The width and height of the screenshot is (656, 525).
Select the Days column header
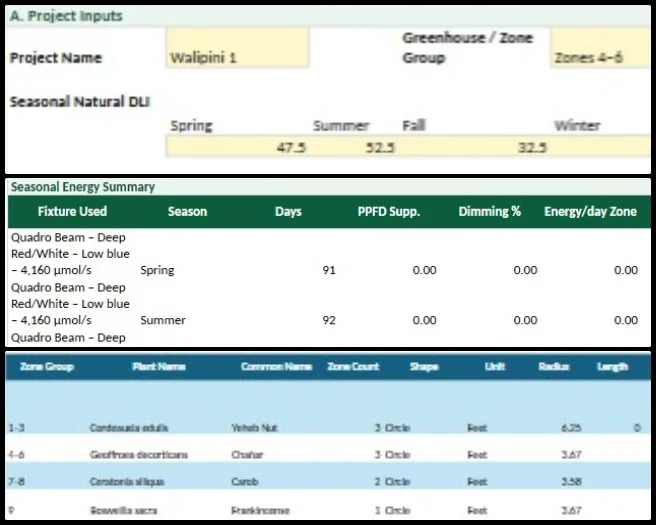tap(288, 211)
